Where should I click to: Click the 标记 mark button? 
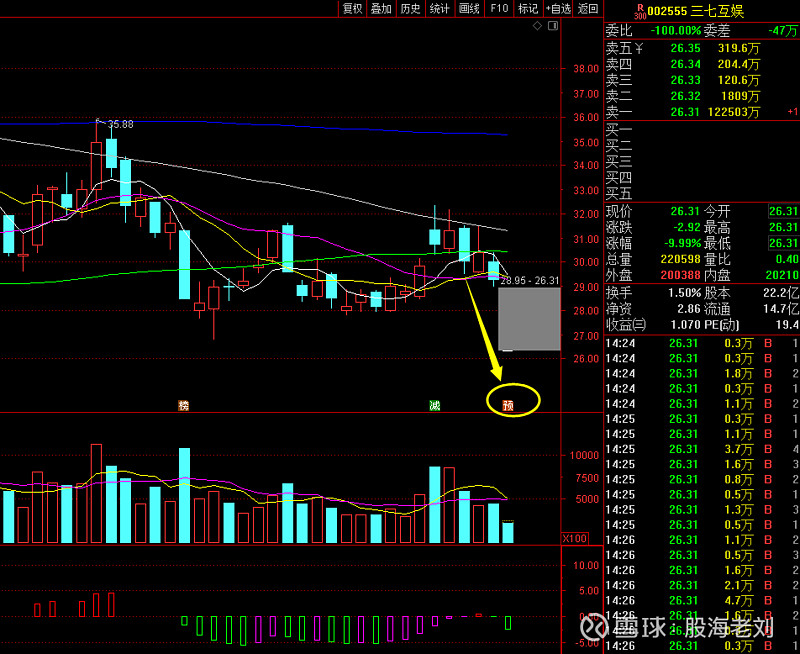pyautogui.click(x=528, y=9)
